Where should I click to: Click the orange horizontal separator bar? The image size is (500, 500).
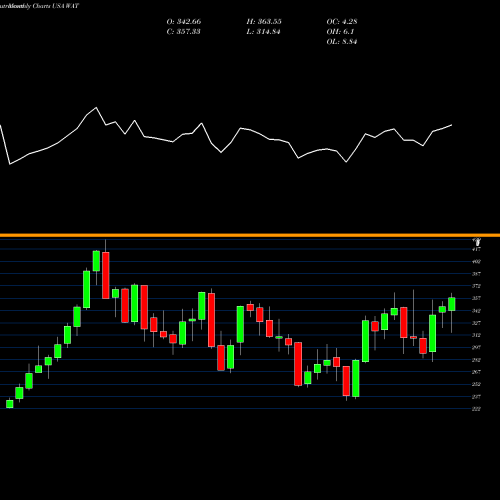[x=250, y=235]
